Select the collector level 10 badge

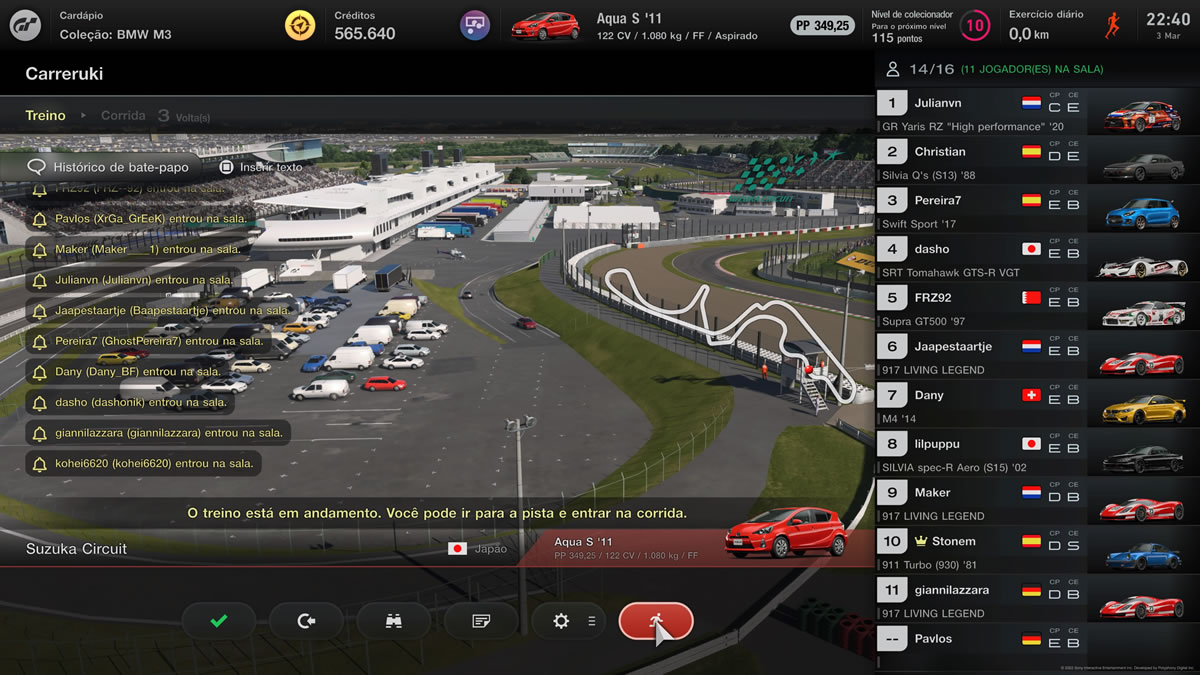975,26
